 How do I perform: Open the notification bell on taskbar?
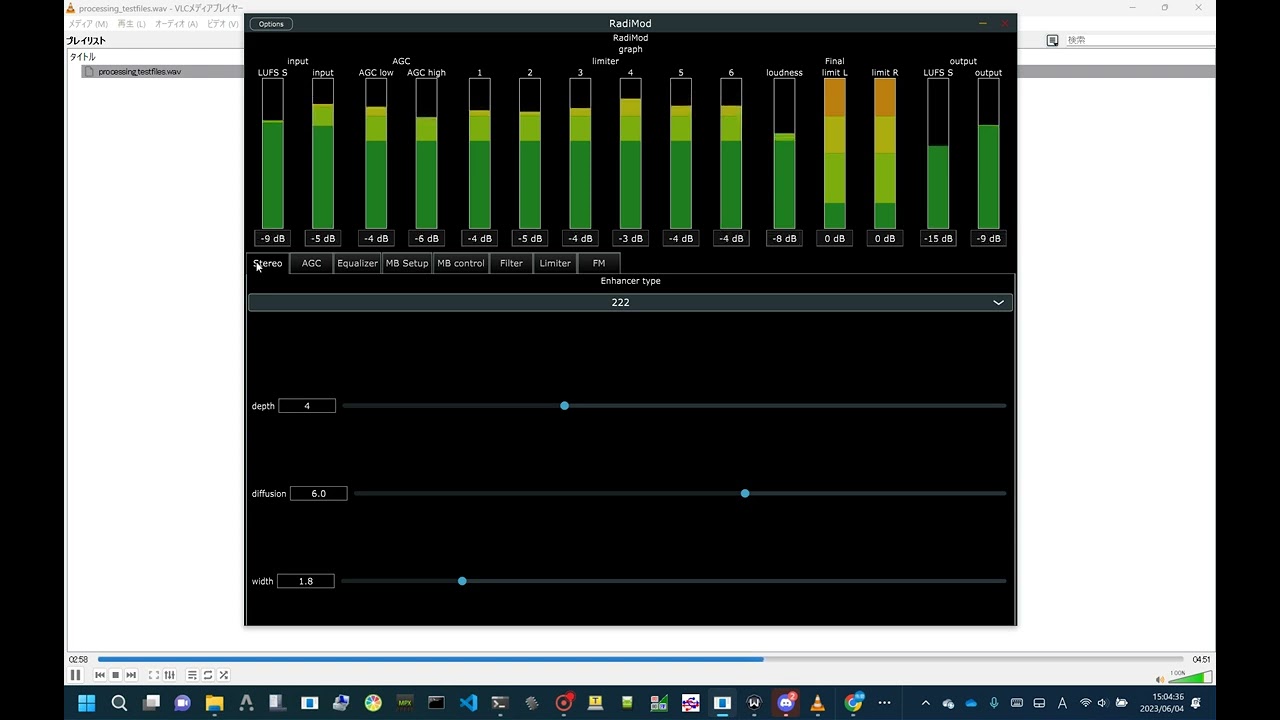[1196, 703]
